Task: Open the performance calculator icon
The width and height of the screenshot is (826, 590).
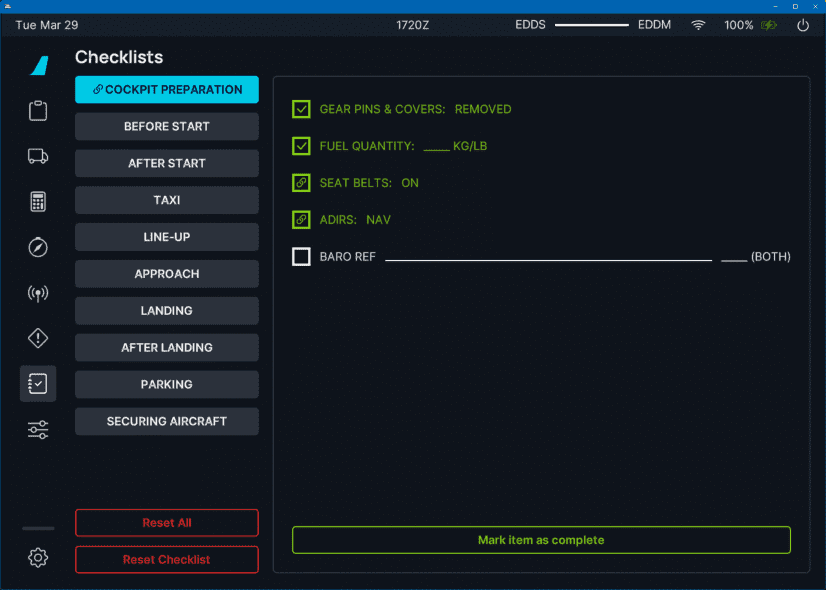Action: [x=38, y=201]
